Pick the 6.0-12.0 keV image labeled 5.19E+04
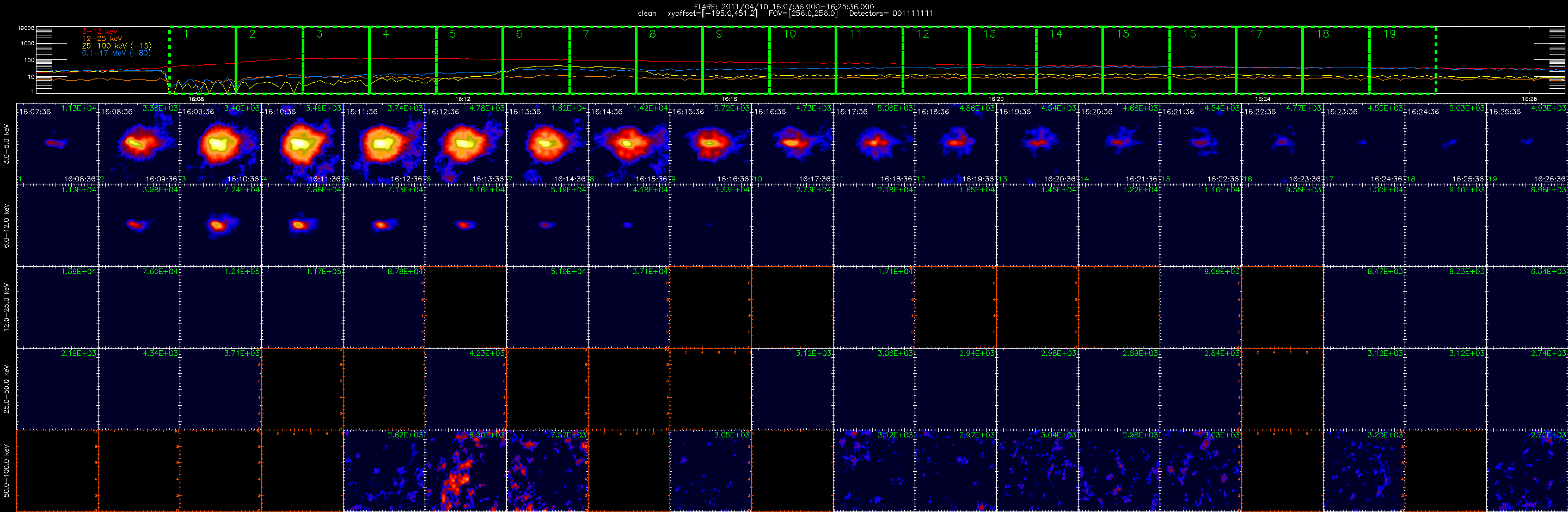The width and height of the screenshot is (1568, 512). click(547, 225)
